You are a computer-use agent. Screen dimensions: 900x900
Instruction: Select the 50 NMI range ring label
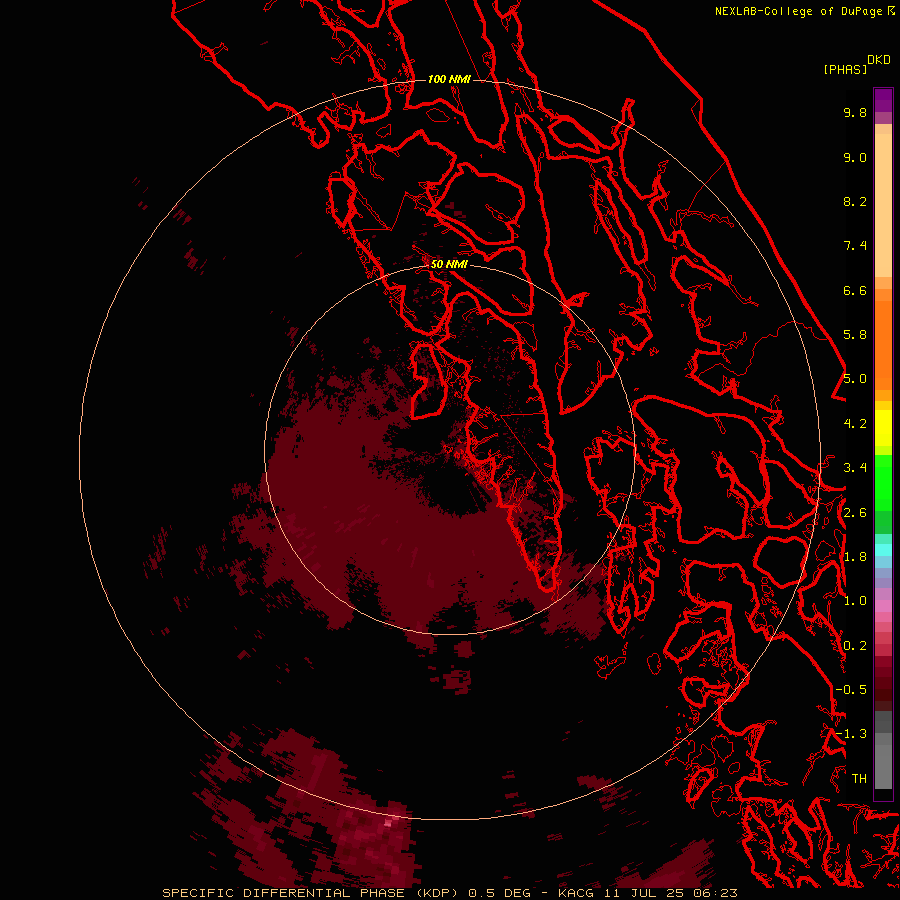click(x=449, y=264)
